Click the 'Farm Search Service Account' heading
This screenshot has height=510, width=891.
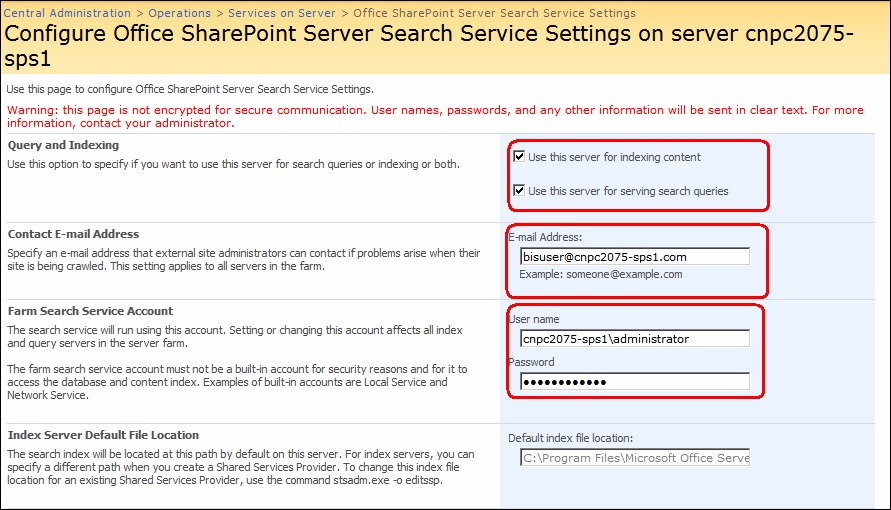90,311
